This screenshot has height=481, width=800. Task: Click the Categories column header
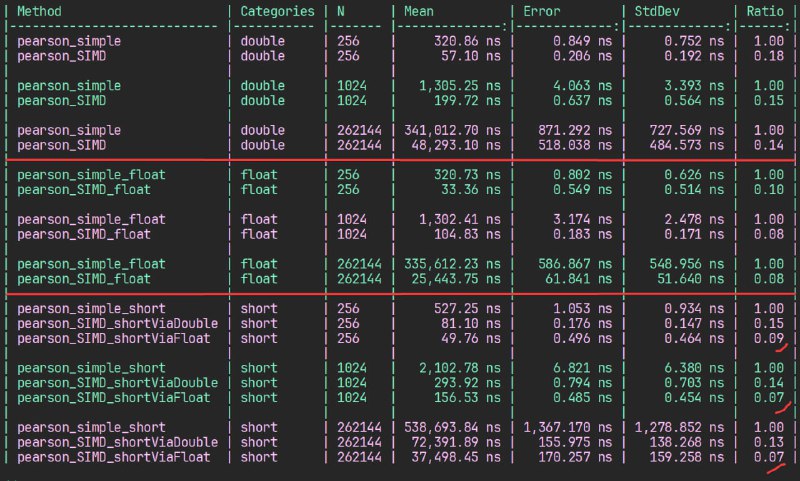point(278,11)
